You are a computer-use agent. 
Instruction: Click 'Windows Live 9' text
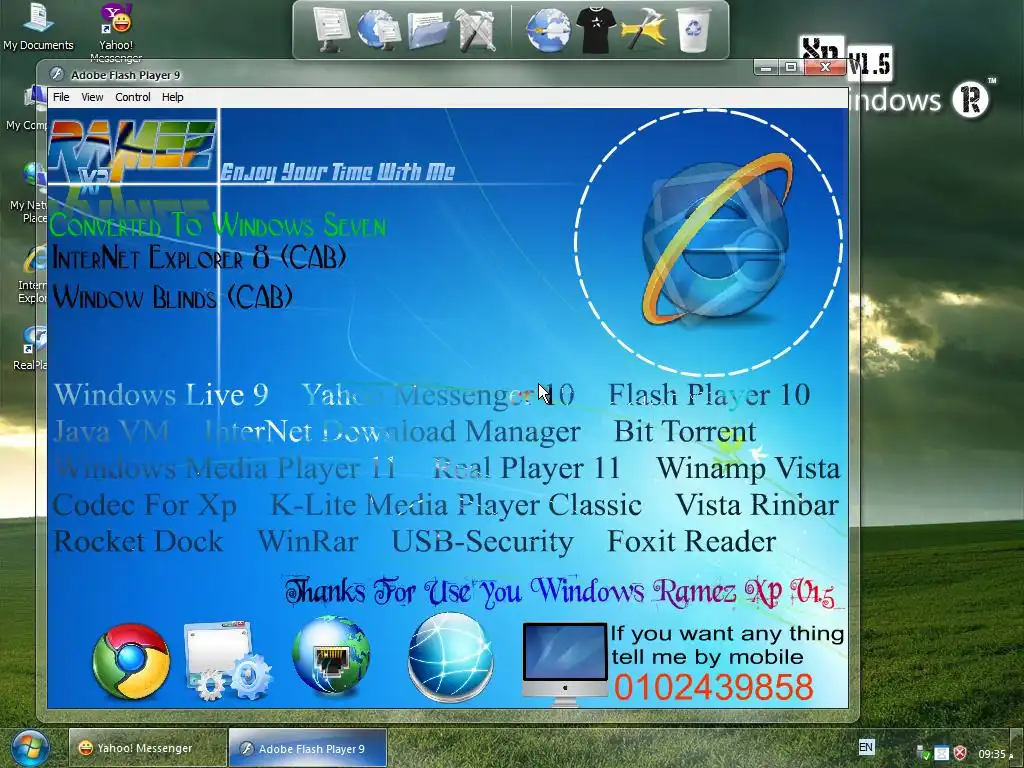click(161, 394)
